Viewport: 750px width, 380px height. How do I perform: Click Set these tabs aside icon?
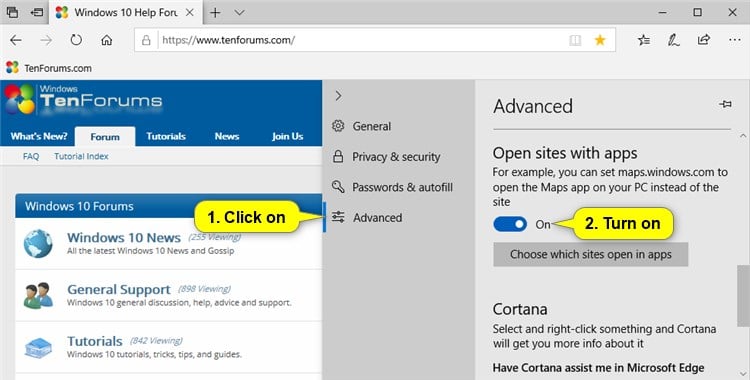tap(37, 12)
